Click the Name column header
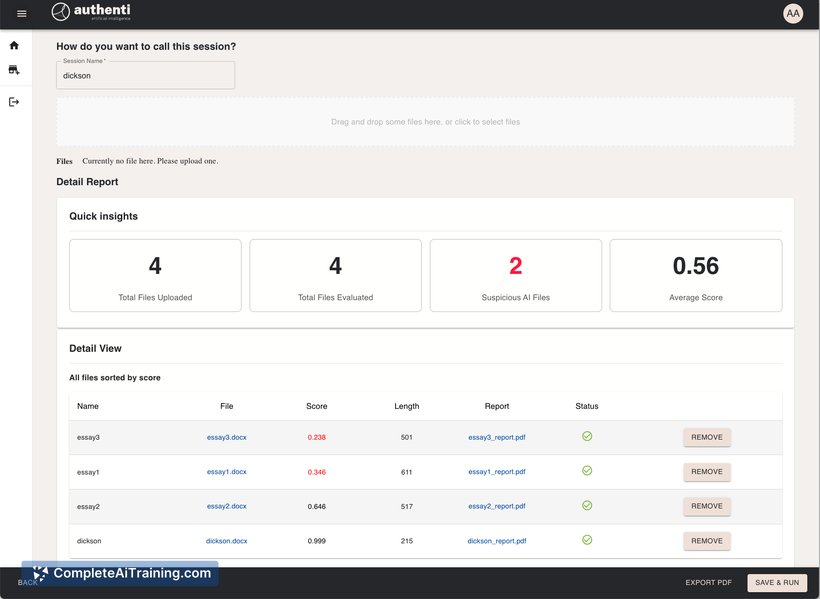This screenshot has height=599, width=820. 88,406
